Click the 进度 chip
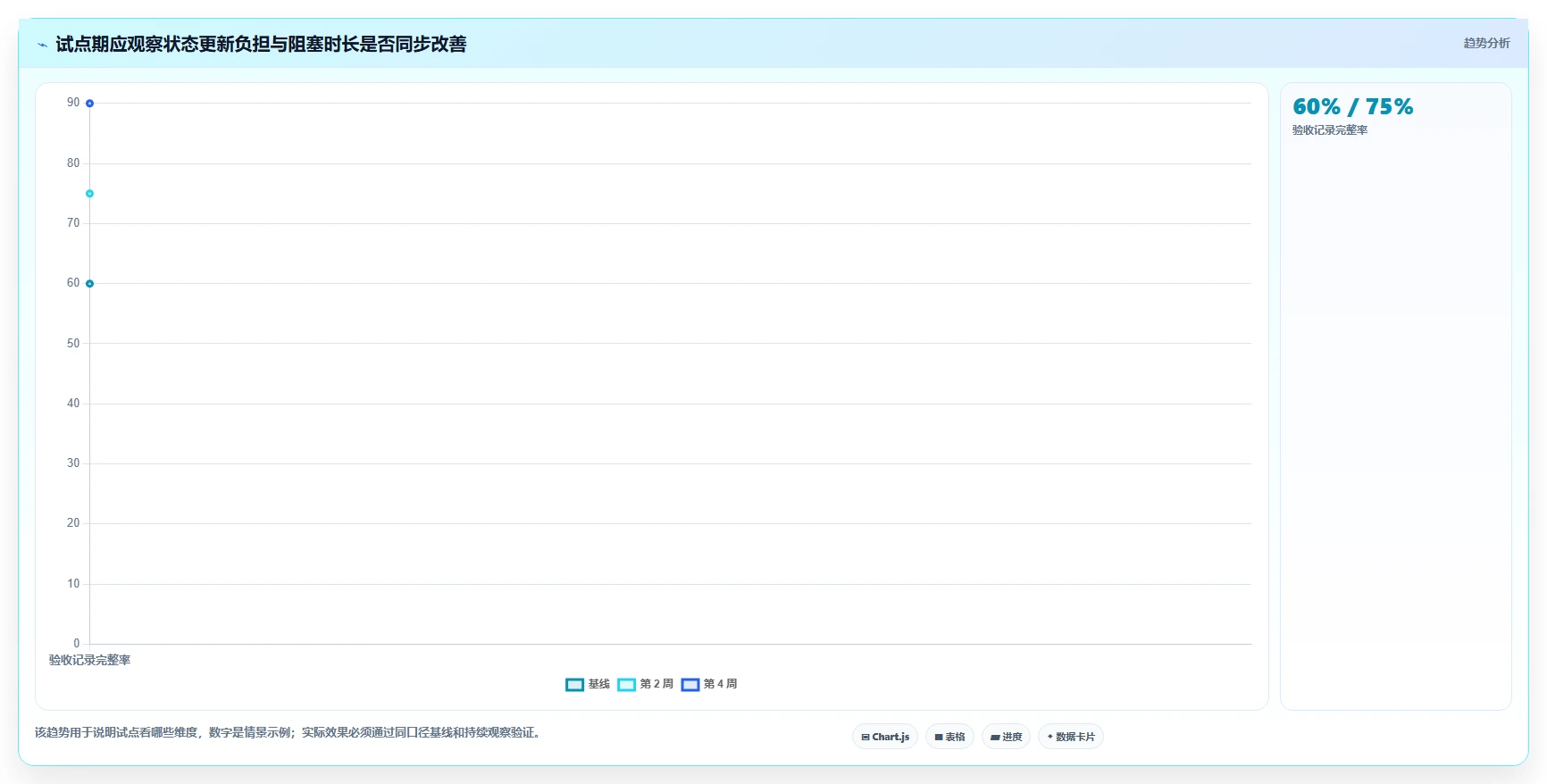The height and width of the screenshot is (784, 1547). pyautogui.click(x=1006, y=737)
